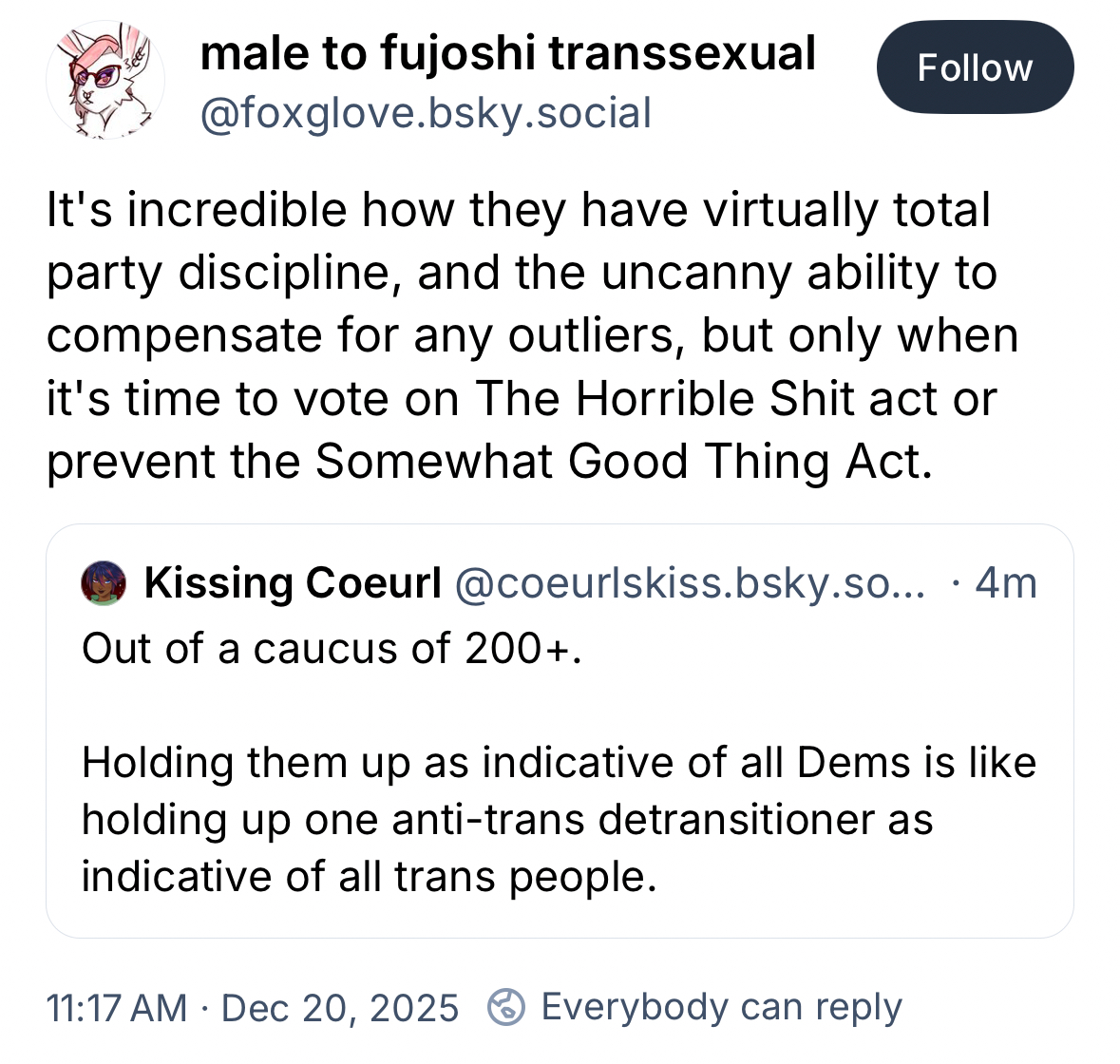Click "indicative of all trans people" line
The width and height of the screenshot is (1120, 1064).
click(x=369, y=877)
